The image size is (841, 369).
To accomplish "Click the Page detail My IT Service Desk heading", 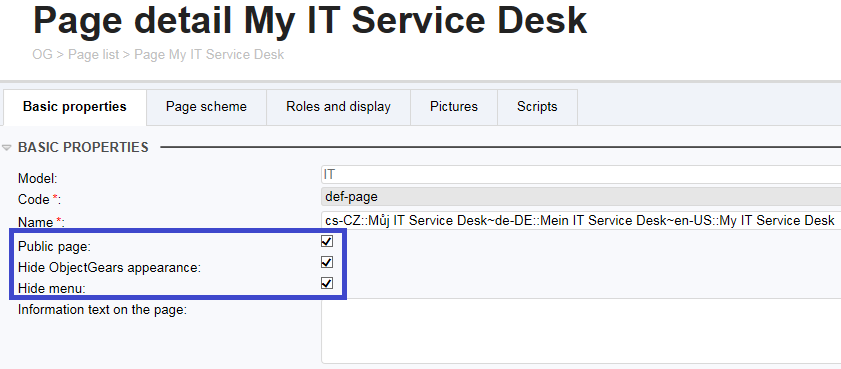I will pos(310,20).
